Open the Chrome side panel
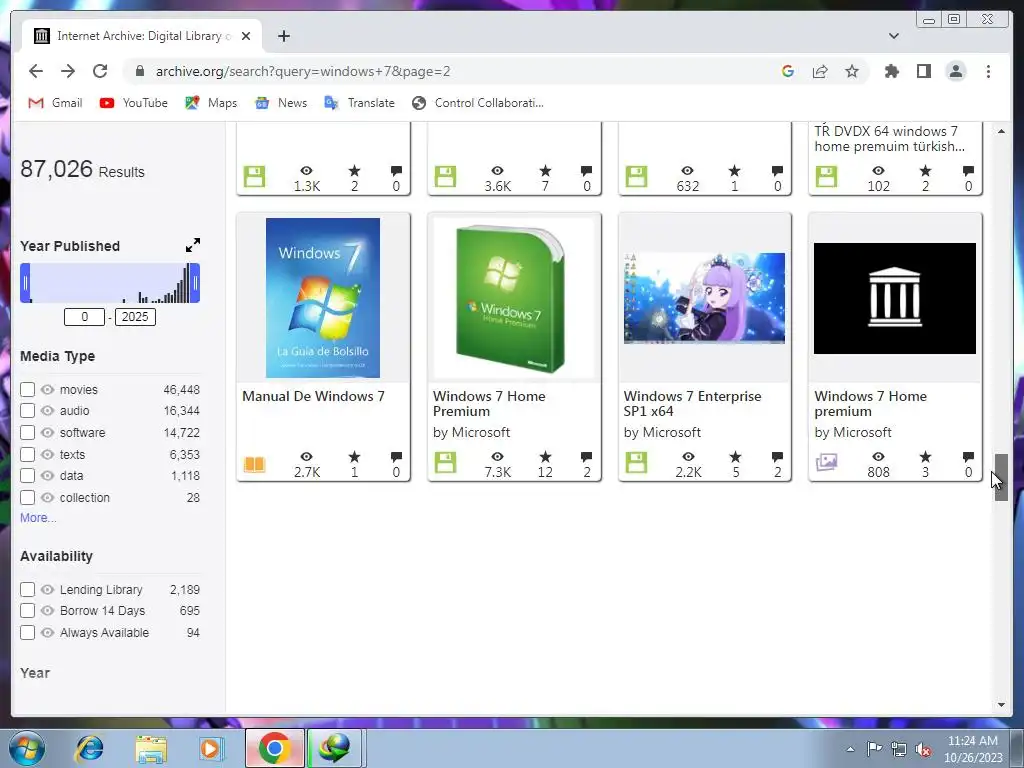 [923, 71]
